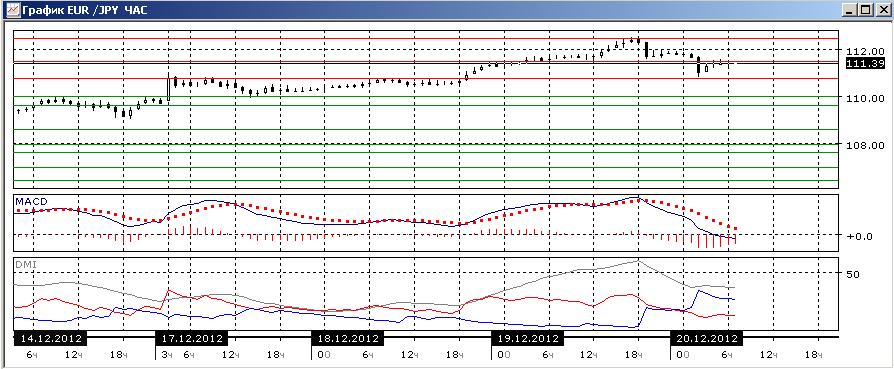
Task: Select the current price tag 111.39
Action: click(865, 63)
